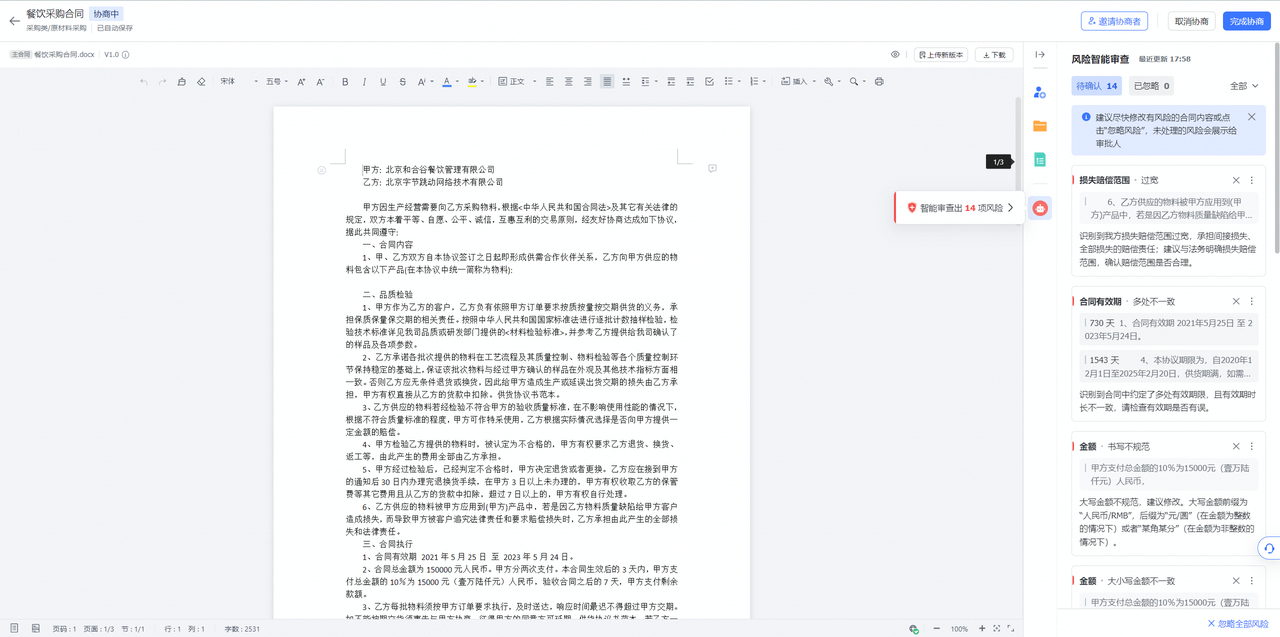Toggle document visibility eye icon

895,55
